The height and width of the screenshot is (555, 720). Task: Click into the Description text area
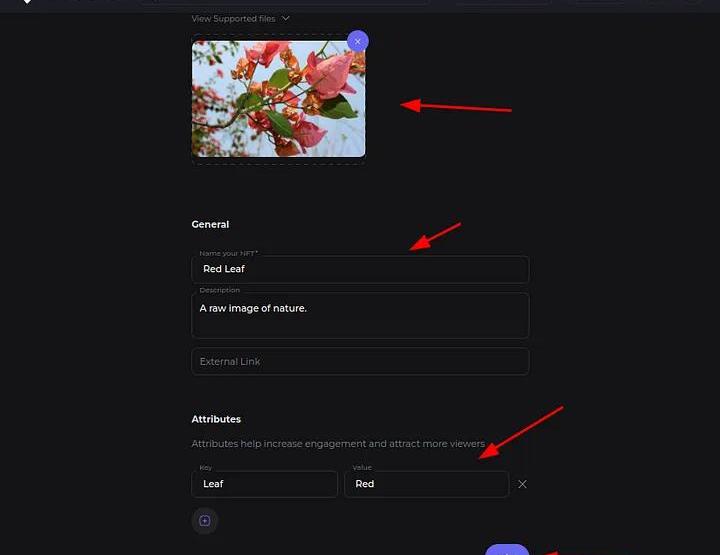pos(360,316)
